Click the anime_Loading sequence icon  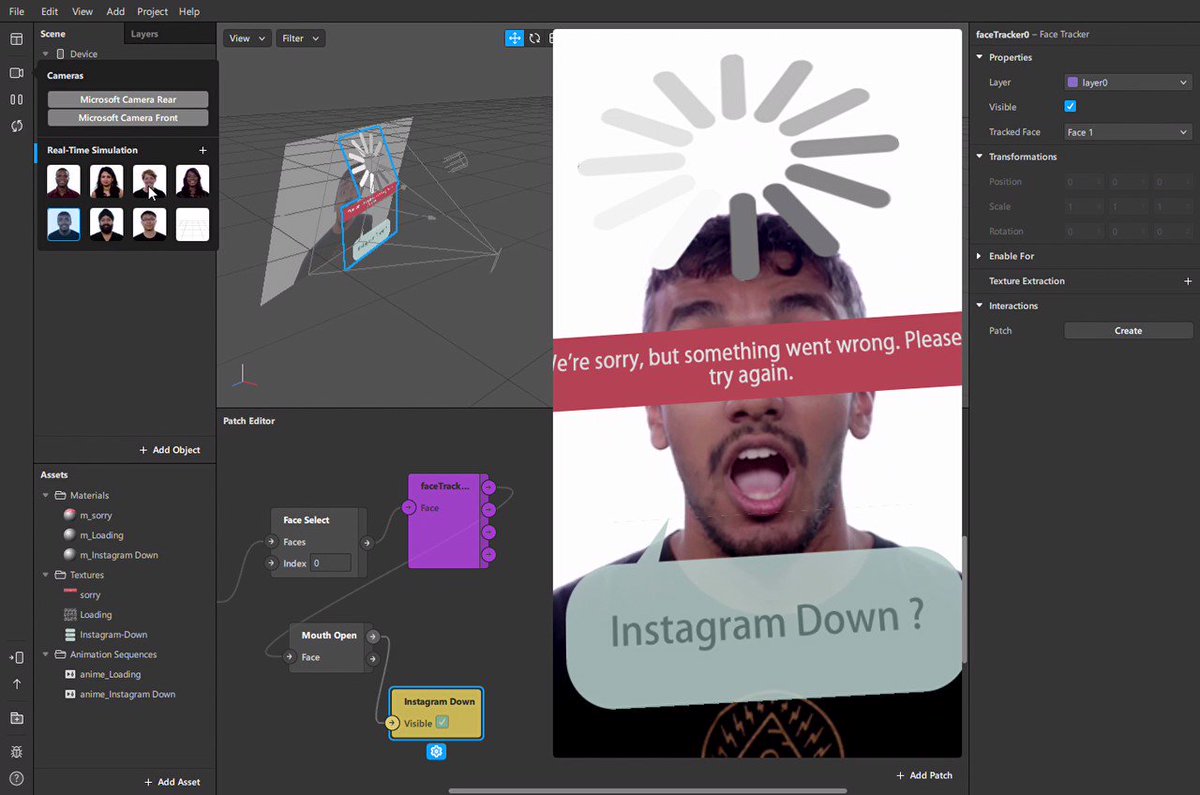pyautogui.click(x=69, y=675)
